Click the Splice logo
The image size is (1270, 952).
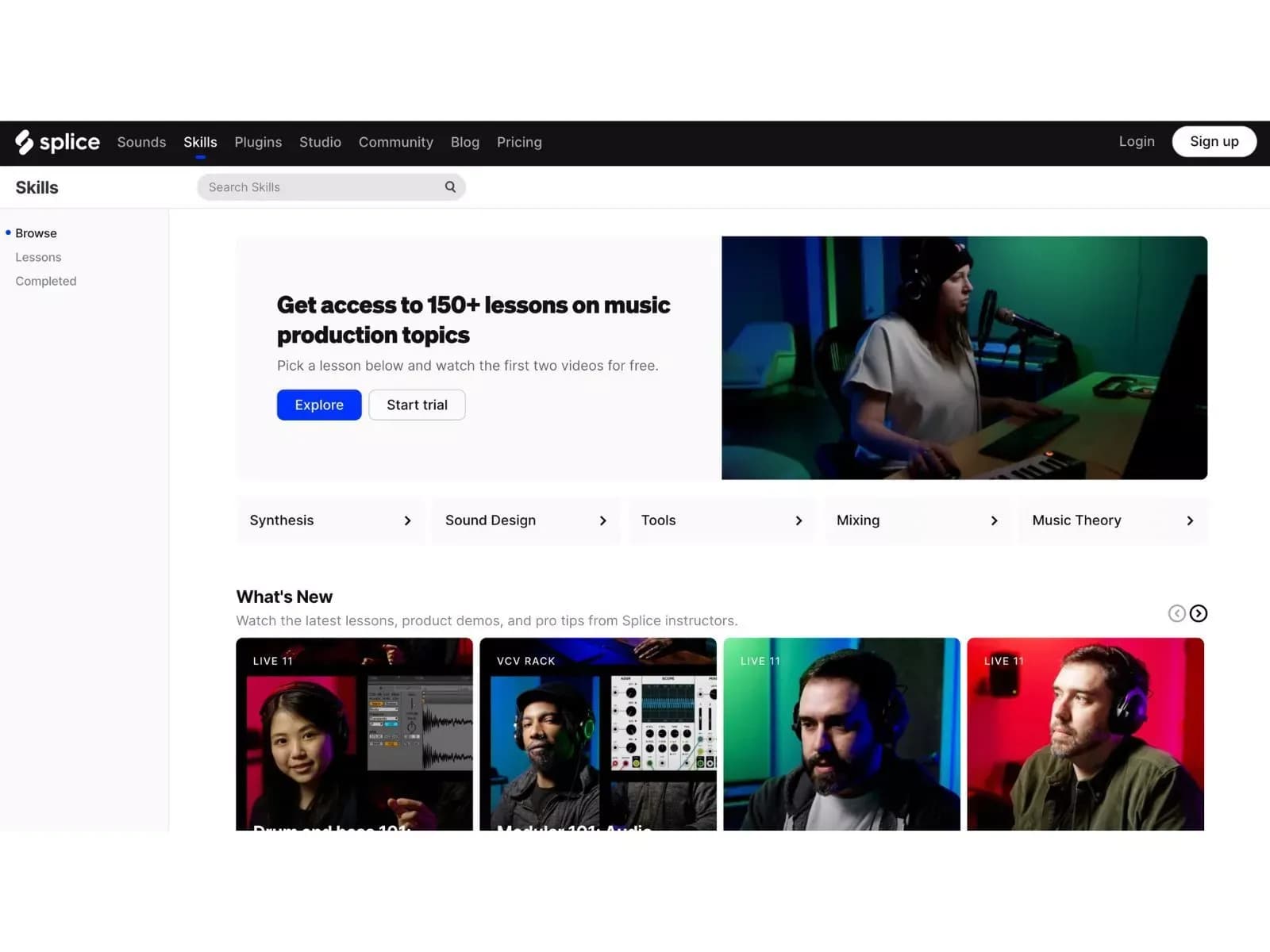coord(57,142)
